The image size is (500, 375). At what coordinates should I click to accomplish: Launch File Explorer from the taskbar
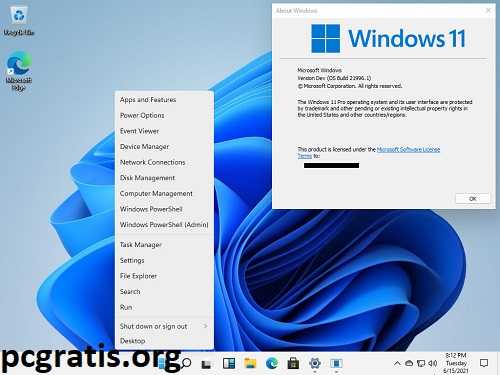point(250,363)
